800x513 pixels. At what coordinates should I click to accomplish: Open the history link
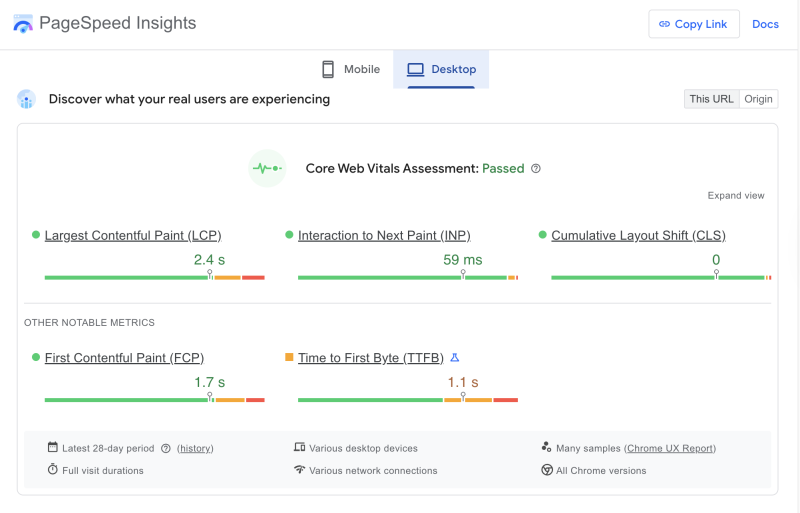coord(195,449)
